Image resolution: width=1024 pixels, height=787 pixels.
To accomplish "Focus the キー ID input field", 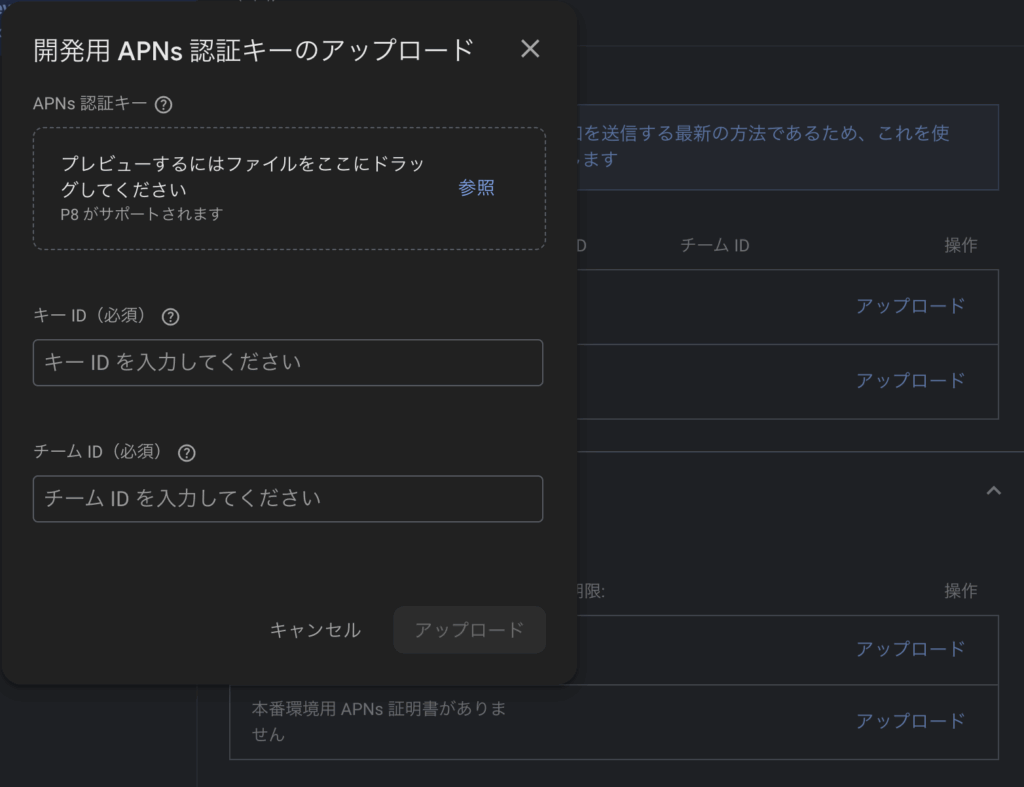I will tap(288, 363).
